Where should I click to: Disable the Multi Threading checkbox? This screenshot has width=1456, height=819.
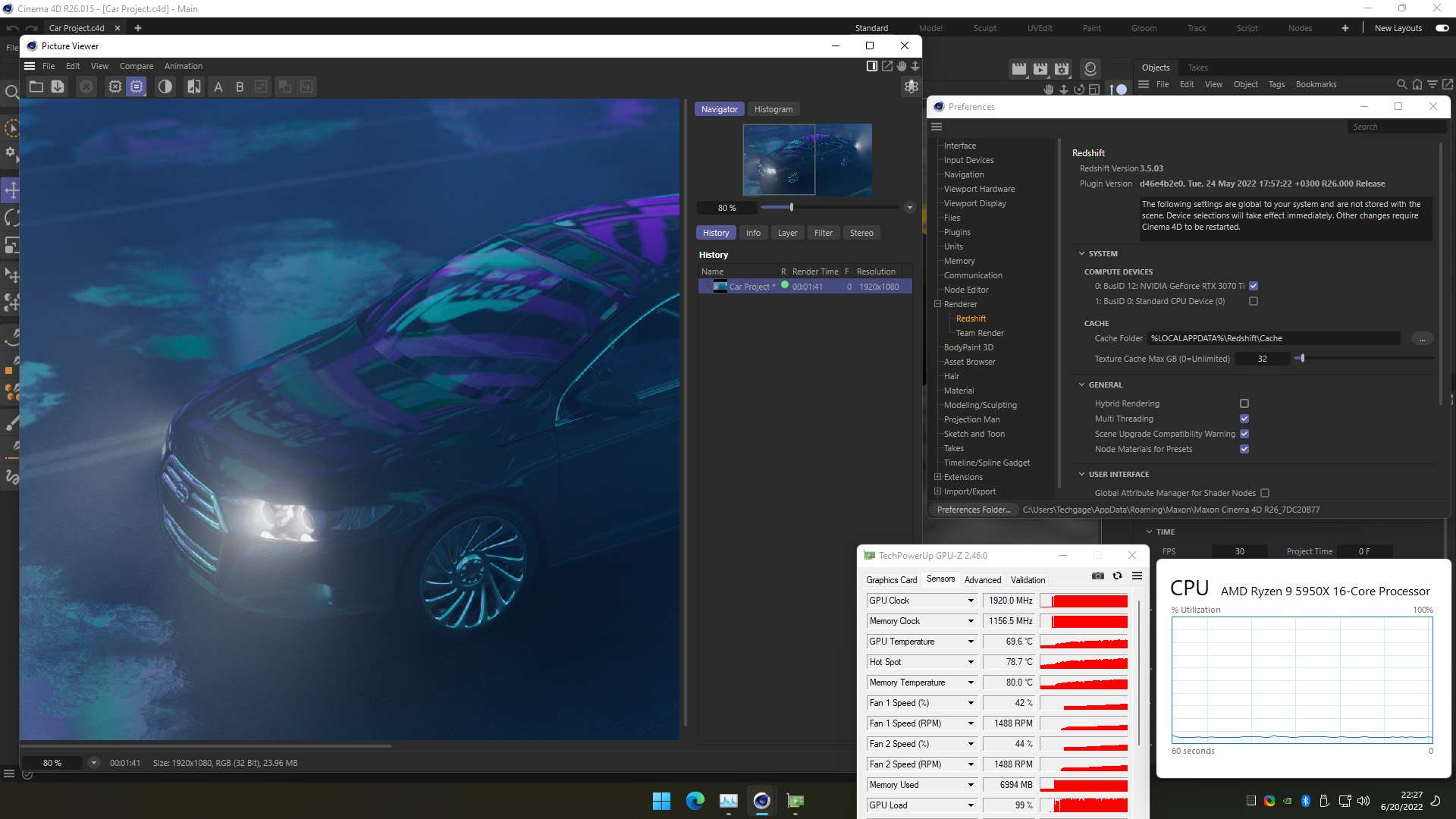1244,419
